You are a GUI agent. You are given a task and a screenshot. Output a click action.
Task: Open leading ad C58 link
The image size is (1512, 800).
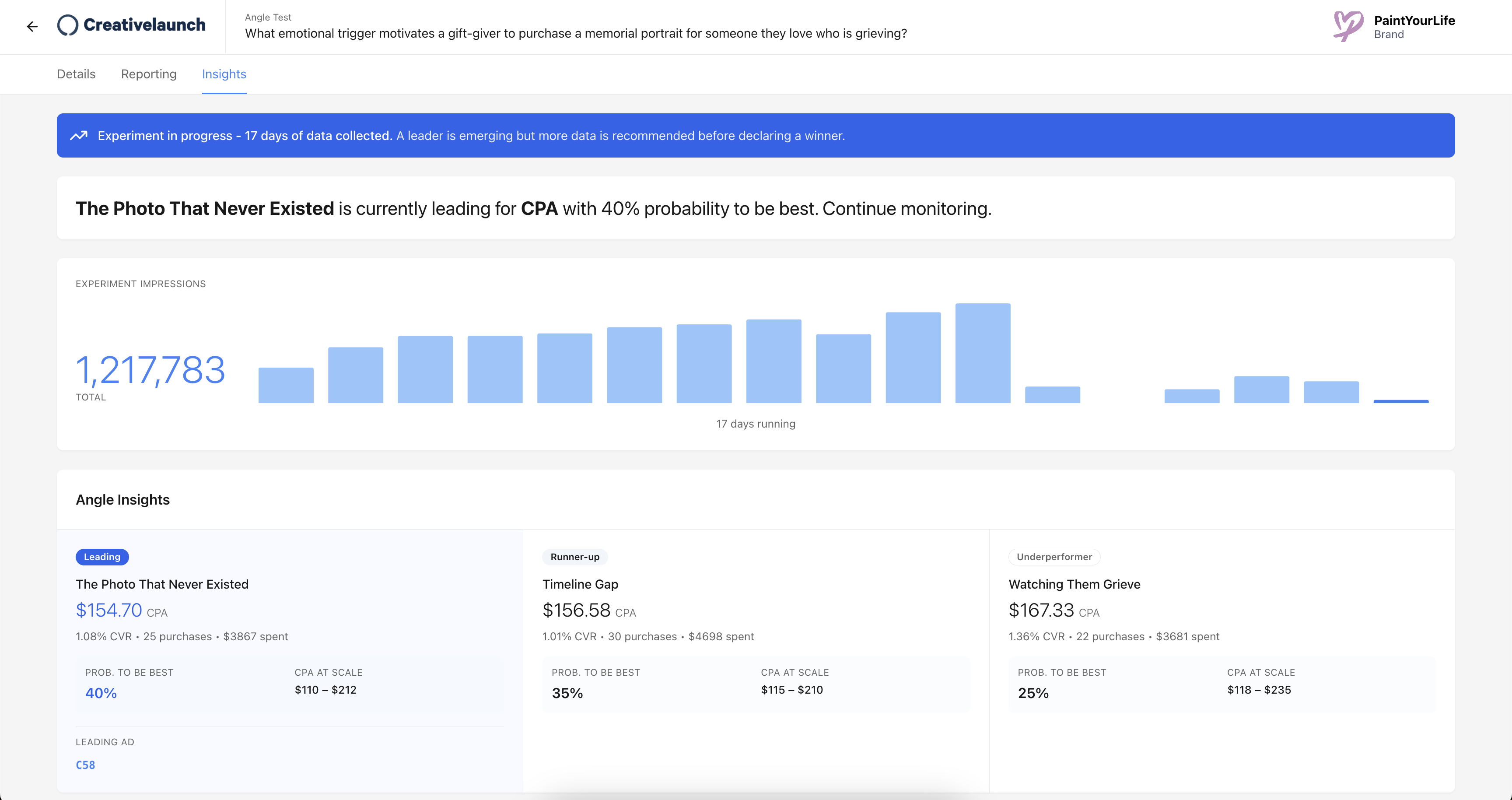click(85, 765)
